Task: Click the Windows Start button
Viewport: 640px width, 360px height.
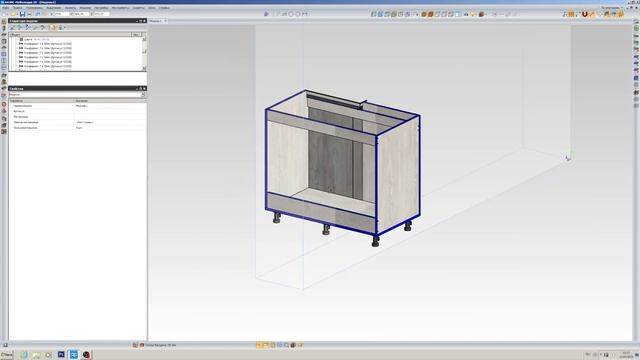Action: 7,355
